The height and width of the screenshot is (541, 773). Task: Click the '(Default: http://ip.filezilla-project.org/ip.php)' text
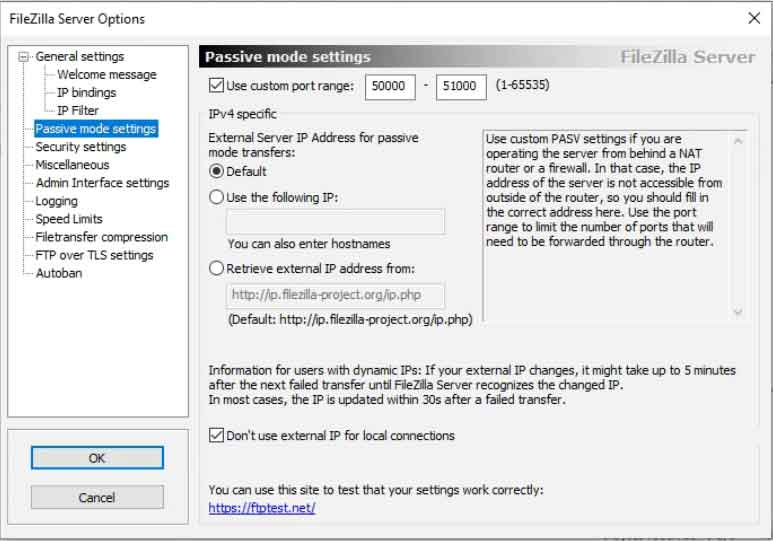350,320
